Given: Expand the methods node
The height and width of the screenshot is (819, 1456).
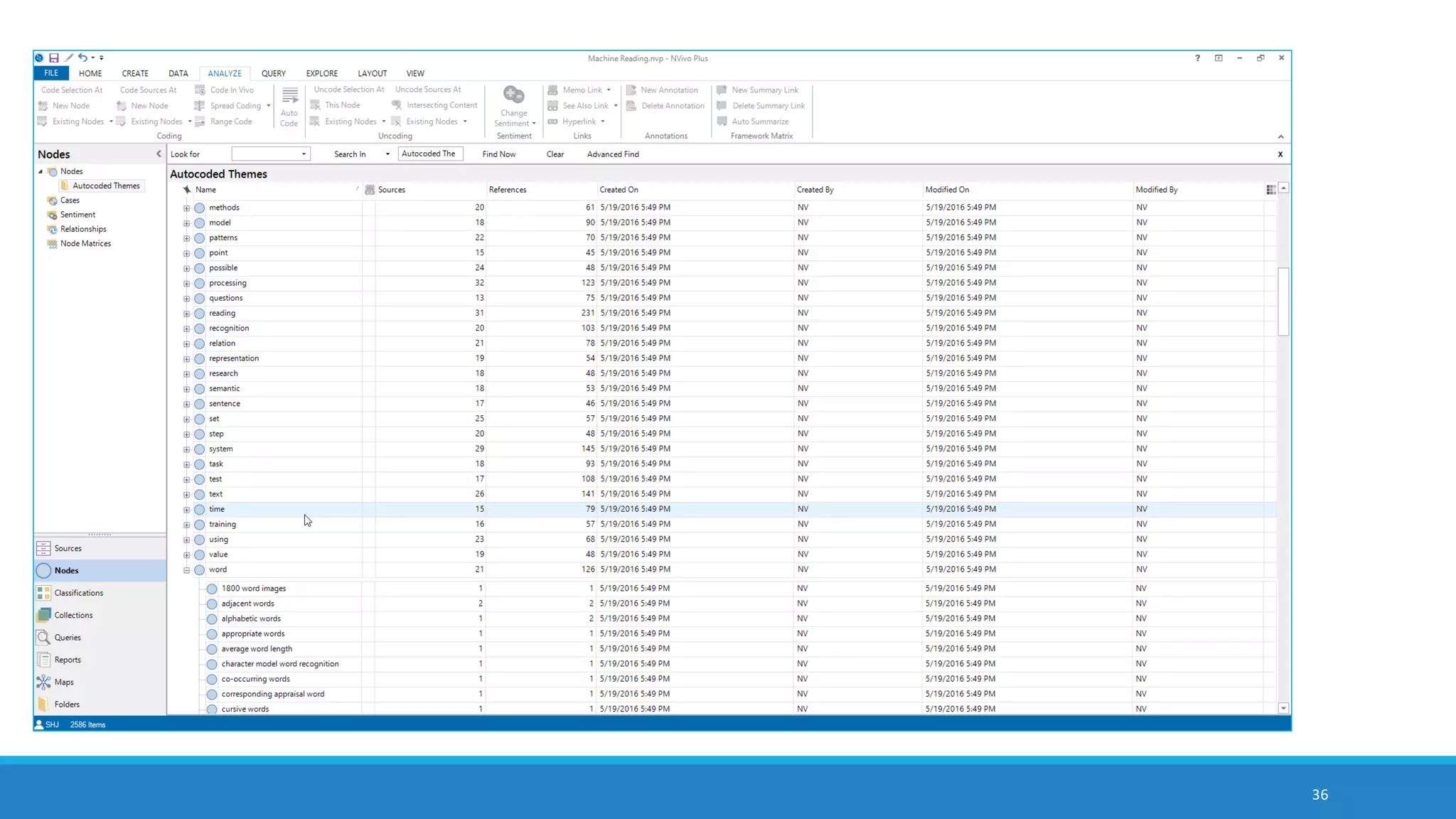Looking at the screenshot, I should click(187, 208).
